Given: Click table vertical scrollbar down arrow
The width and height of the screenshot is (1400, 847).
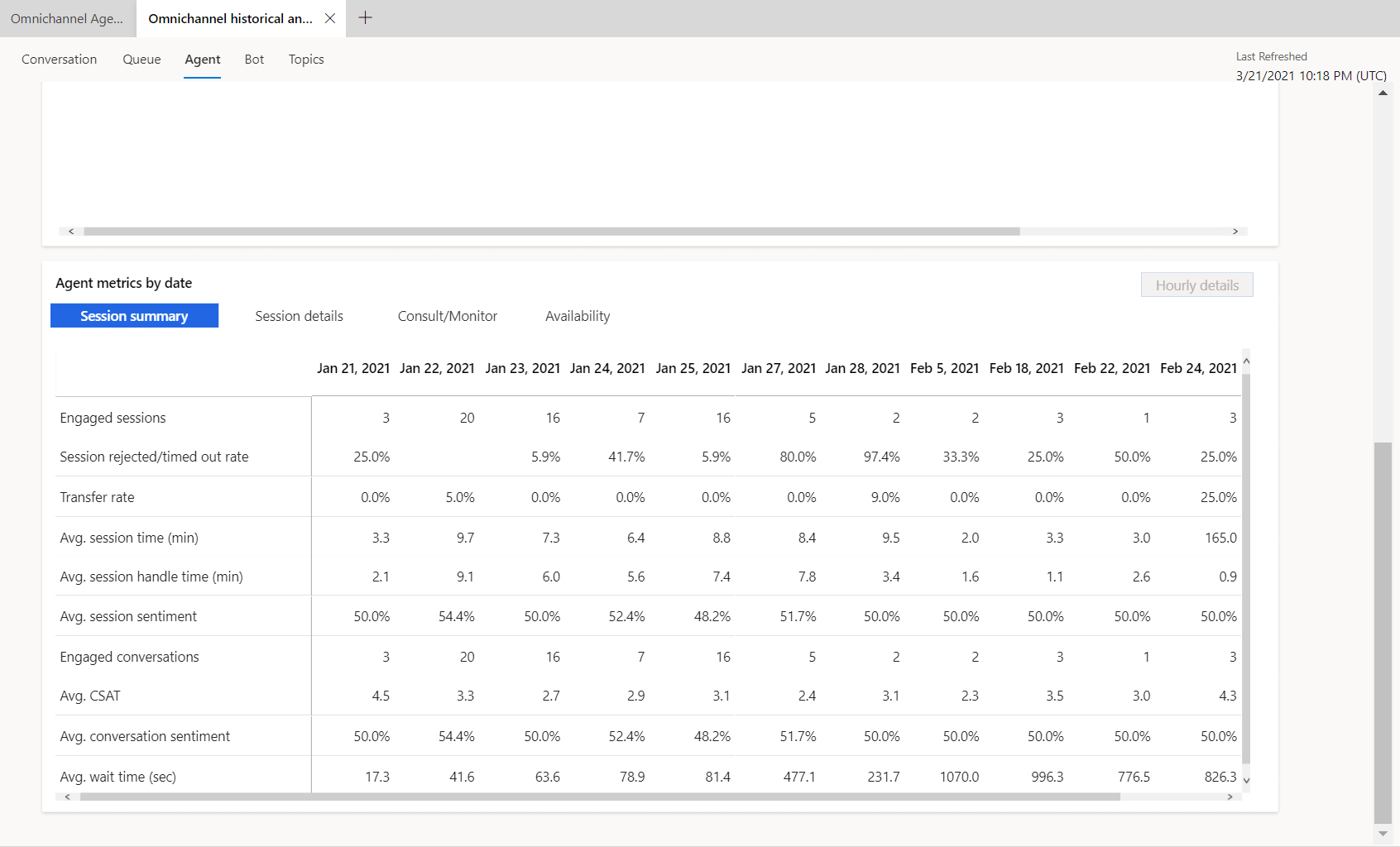Looking at the screenshot, I should click(x=1246, y=780).
